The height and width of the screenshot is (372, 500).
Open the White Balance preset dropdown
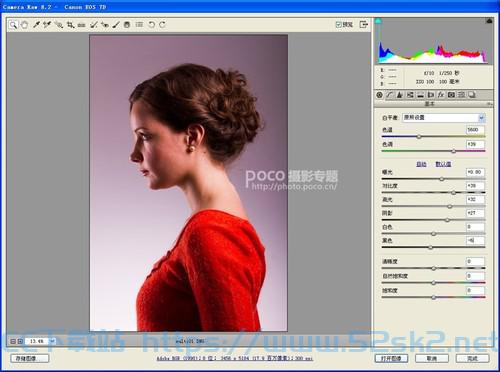[444, 118]
